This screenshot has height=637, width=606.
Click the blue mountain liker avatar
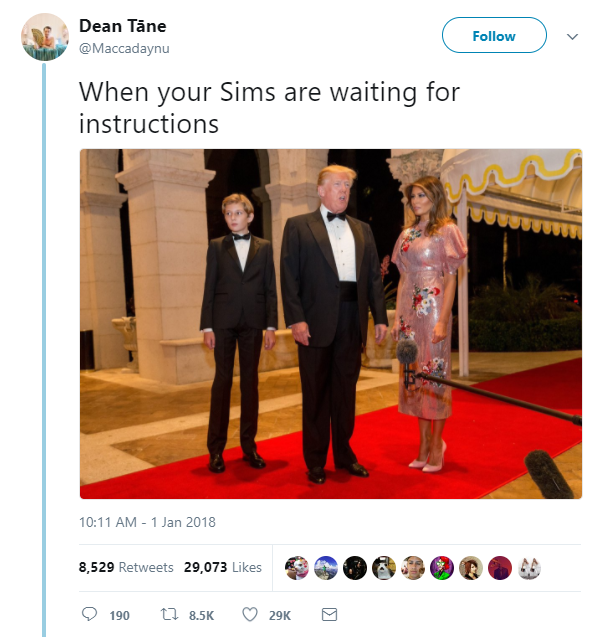pyautogui.click(x=326, y=568)
